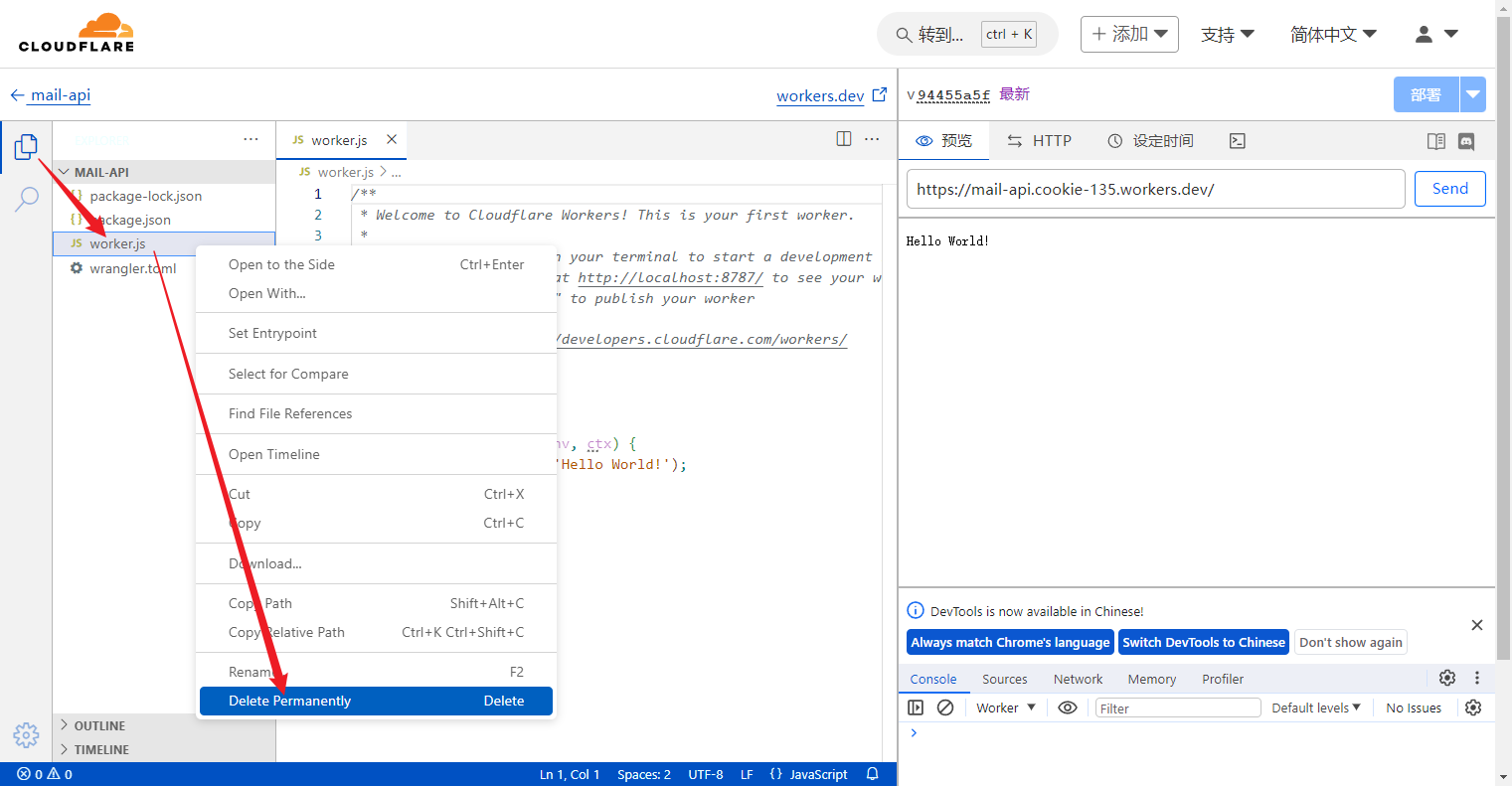Click the notification bell in status bar

(x=872, y=774)
